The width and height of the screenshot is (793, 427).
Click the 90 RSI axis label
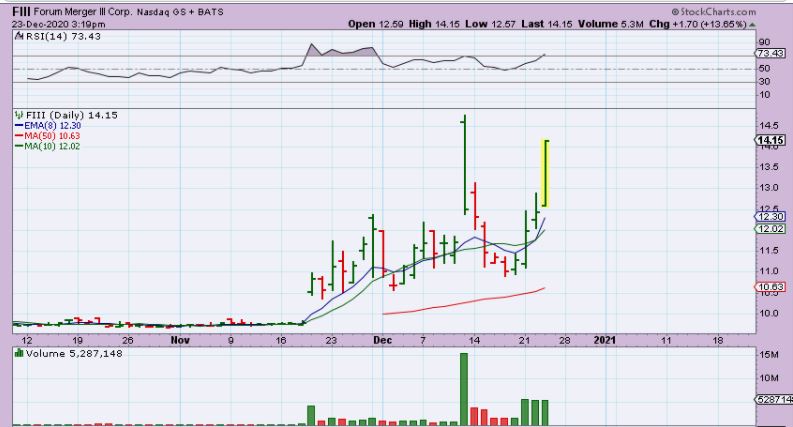[764, 42]
